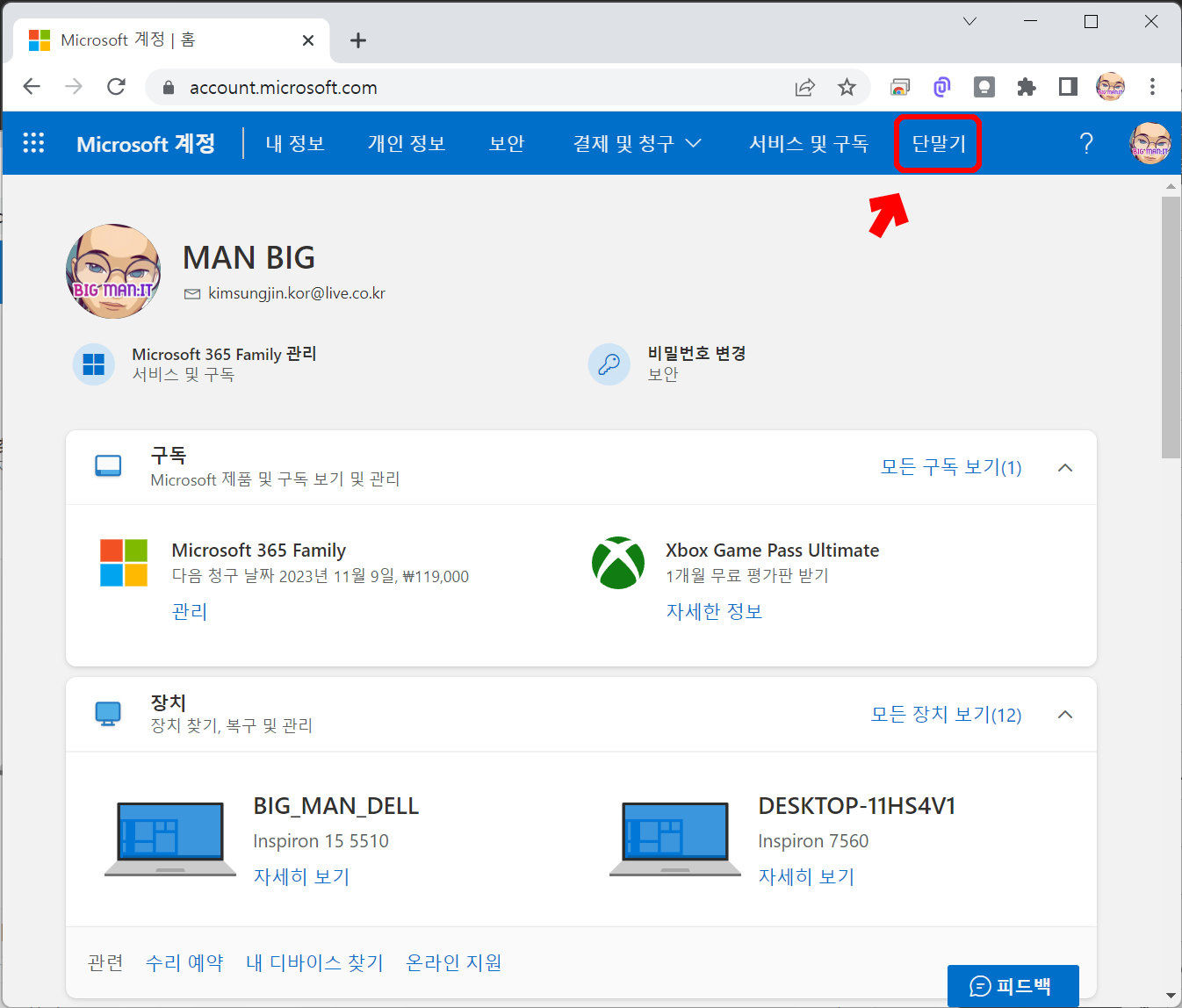Reload the page with refresh icon
Screen dimensions: 1182x1008
(116, 87)
